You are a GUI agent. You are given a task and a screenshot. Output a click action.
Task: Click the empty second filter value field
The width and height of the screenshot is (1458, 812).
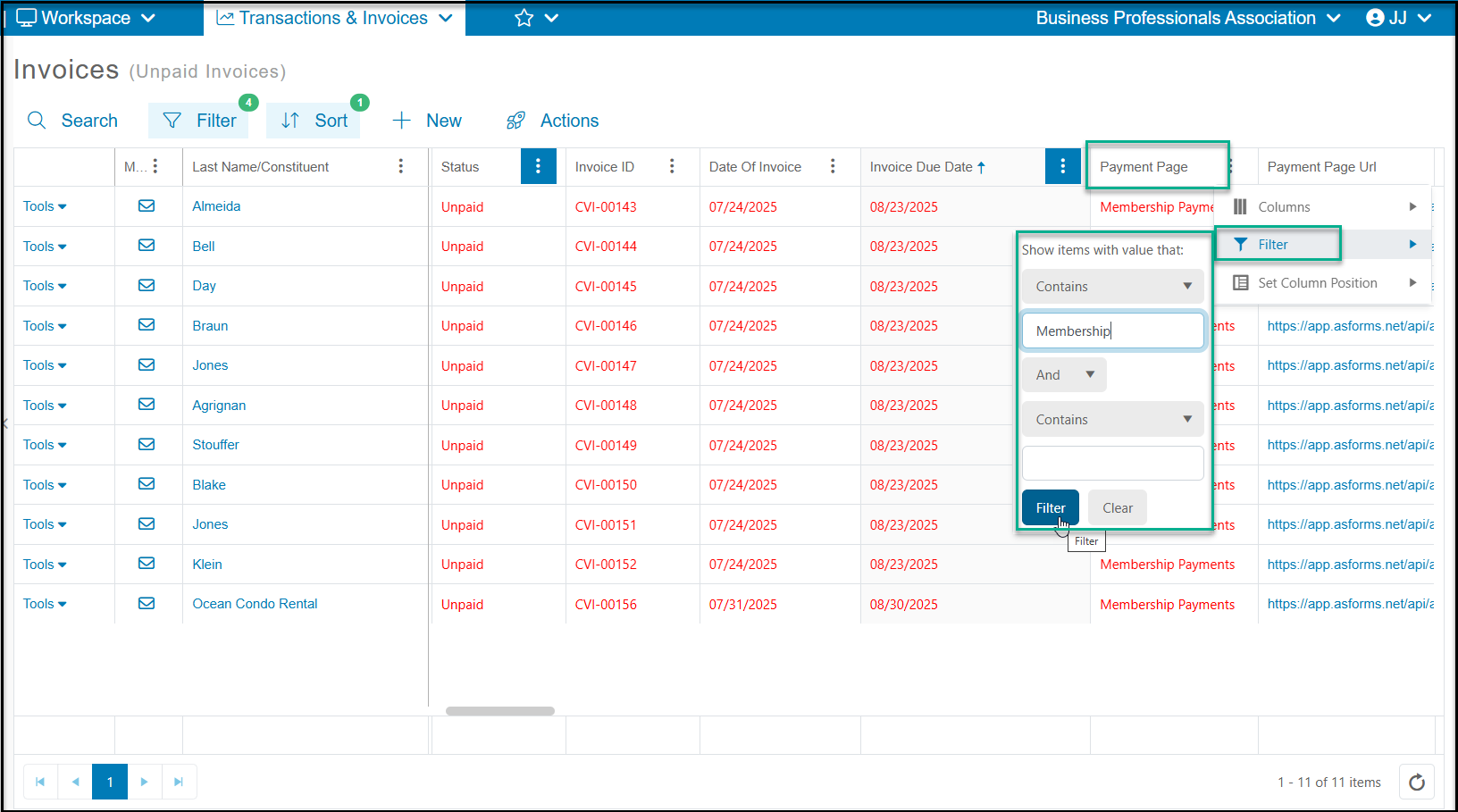pyautogui.click(x=1112, y=464)
